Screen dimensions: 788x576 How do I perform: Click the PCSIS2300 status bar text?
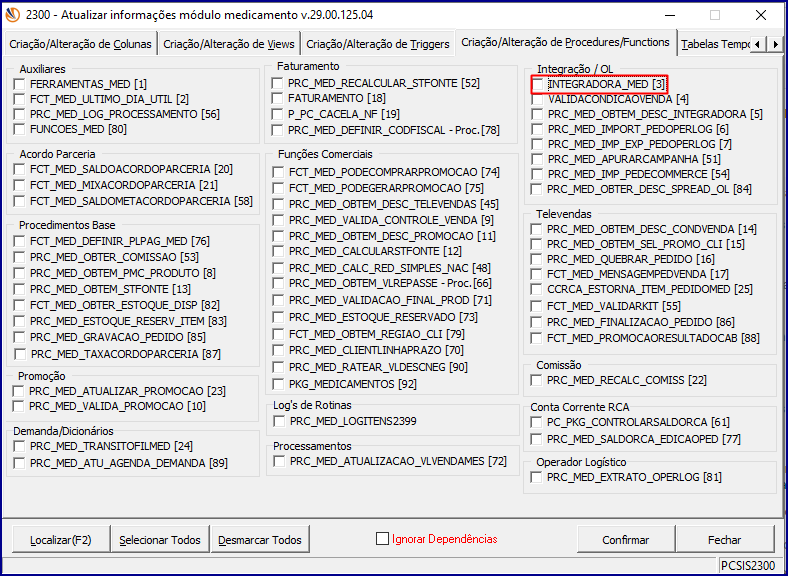[x=748, y=565]
